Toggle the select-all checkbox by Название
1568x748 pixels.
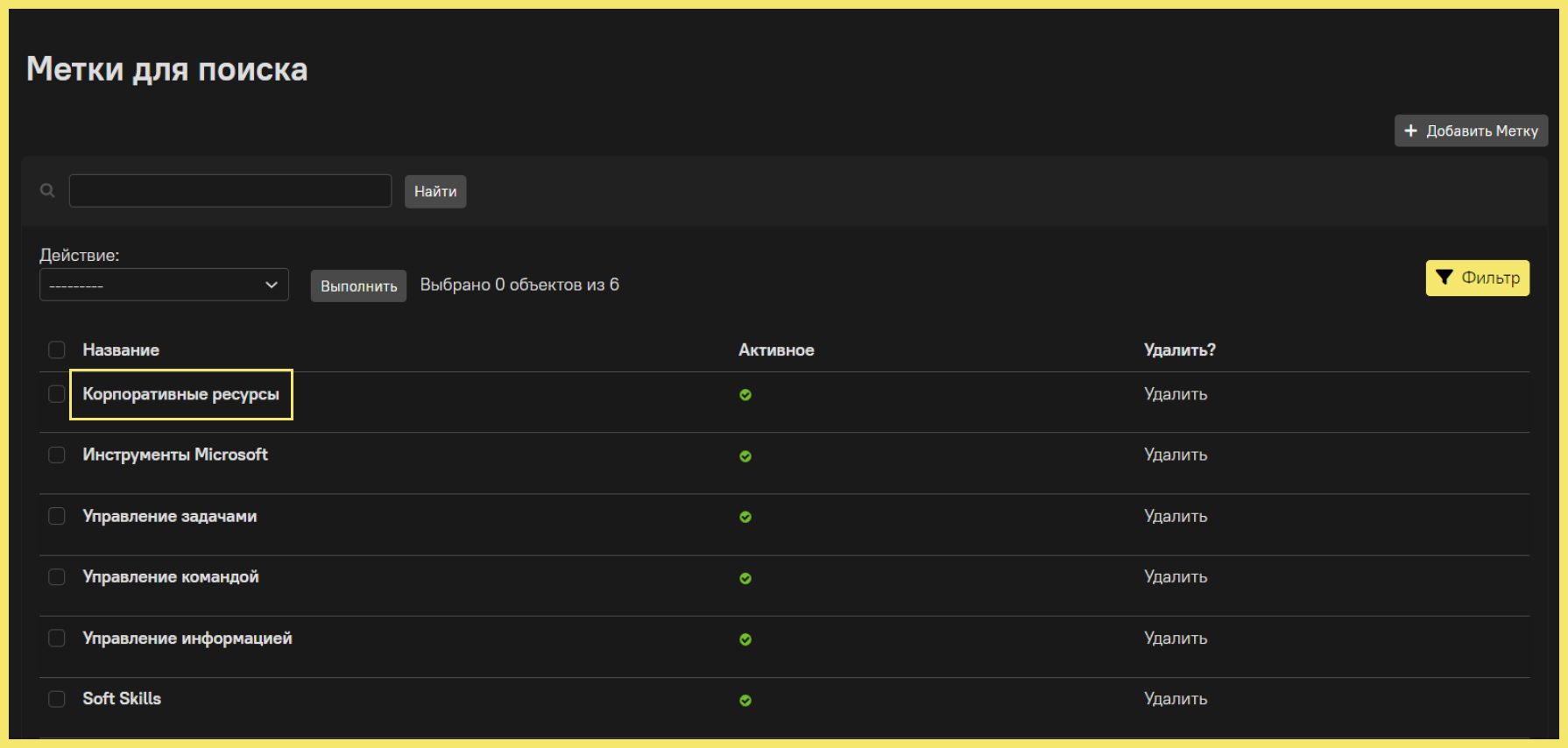pyautogui.click(x=57, y=349)
